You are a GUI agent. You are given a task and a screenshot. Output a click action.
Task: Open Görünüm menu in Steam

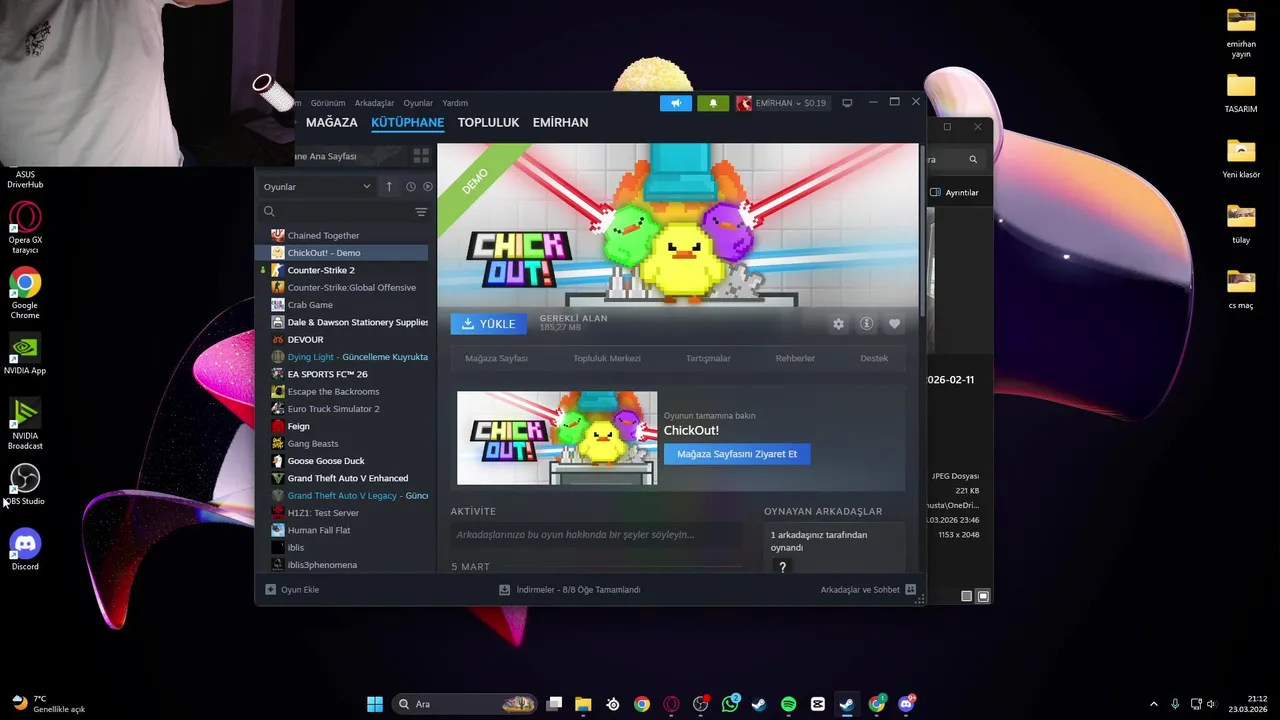click(x=327, y=103)
